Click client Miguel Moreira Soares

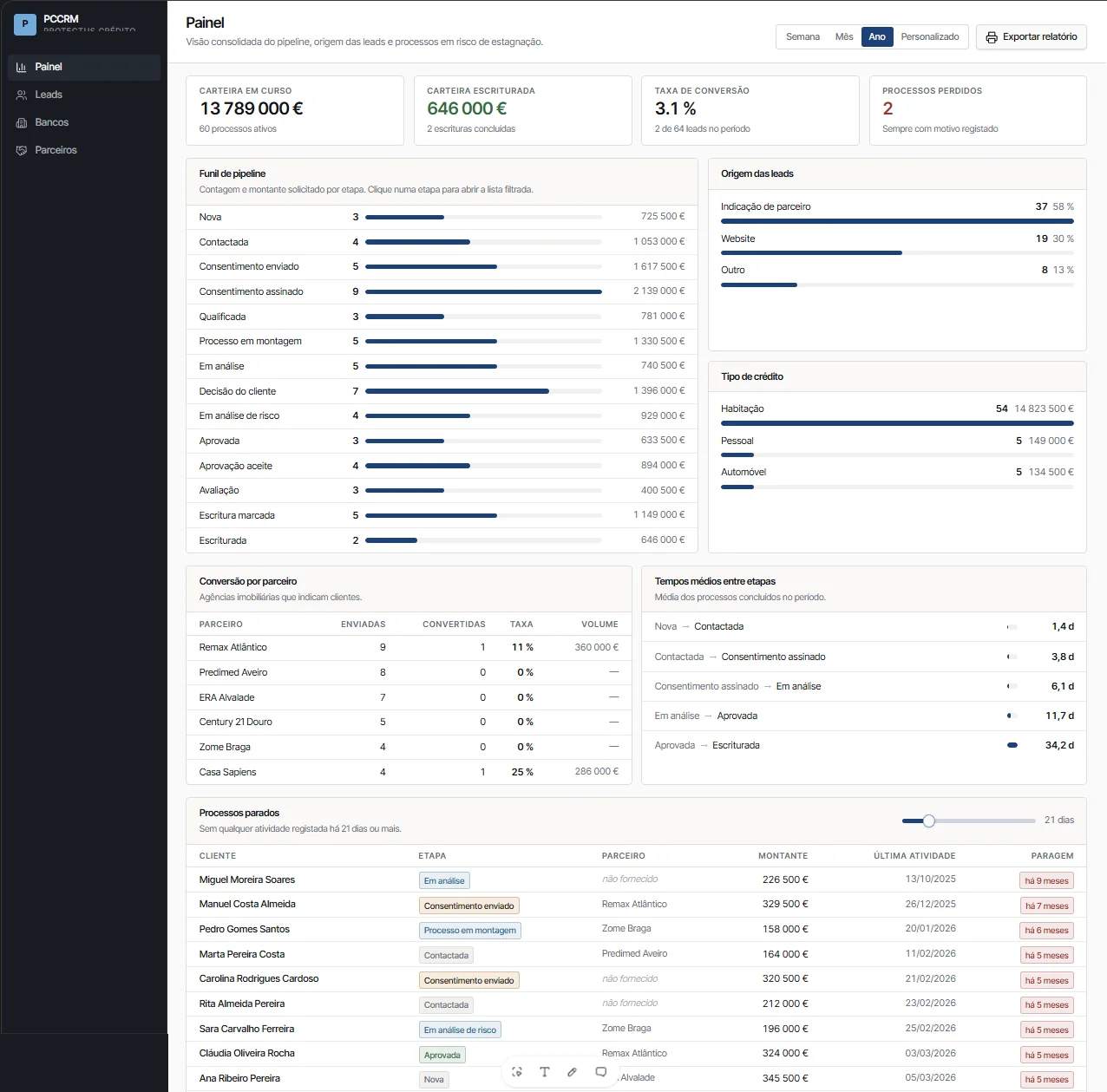click(x=247, y=879)
